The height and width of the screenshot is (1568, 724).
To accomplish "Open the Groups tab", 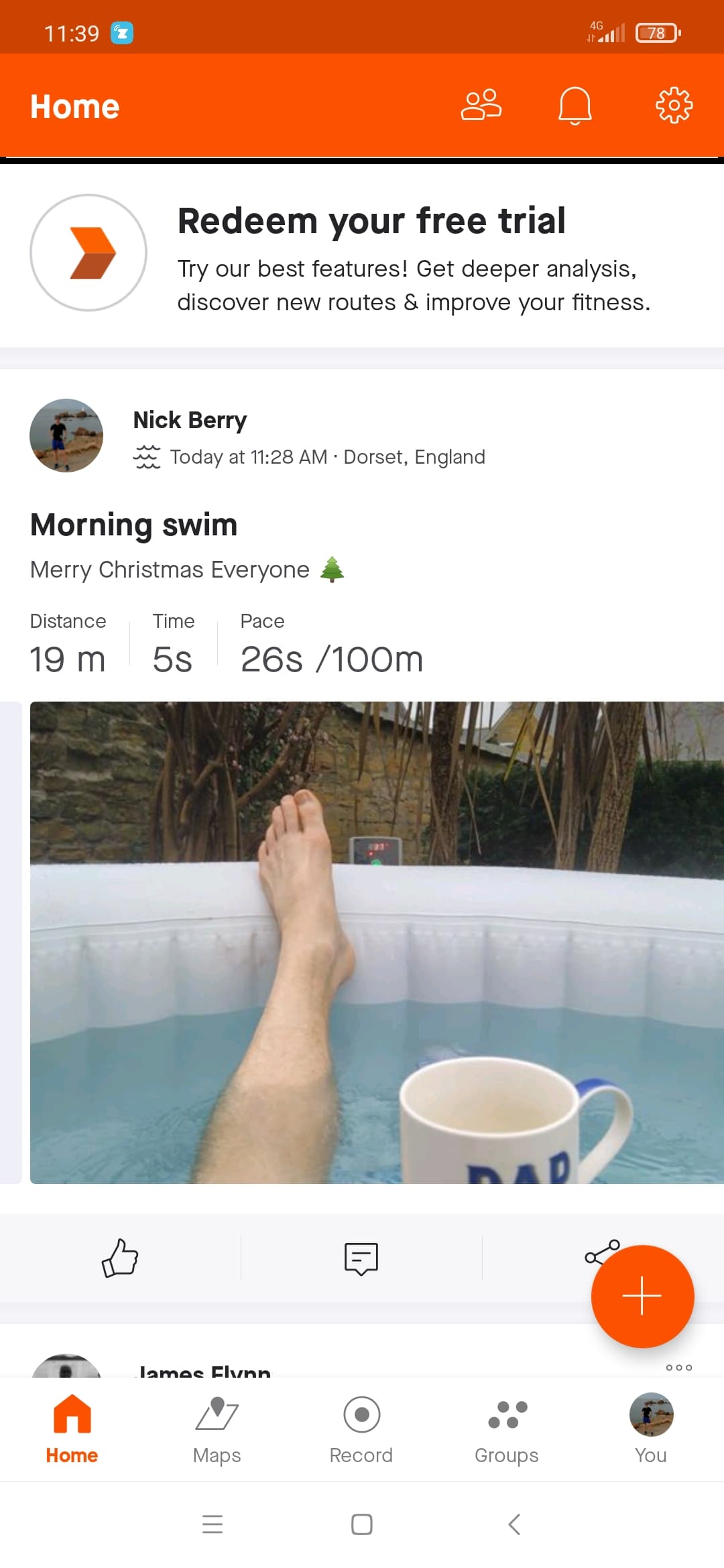I will click(507, 1429).
